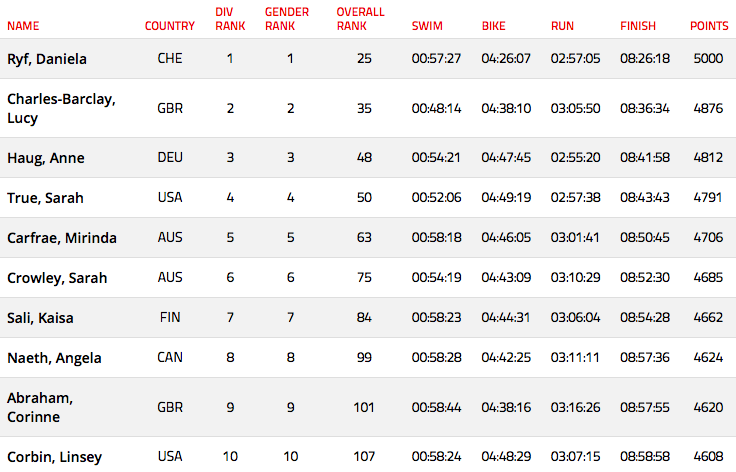The width and height of the screenshot is (736, 472).
Task: Select Abraham, Corinne name
Action: click(x=40, y=407)
